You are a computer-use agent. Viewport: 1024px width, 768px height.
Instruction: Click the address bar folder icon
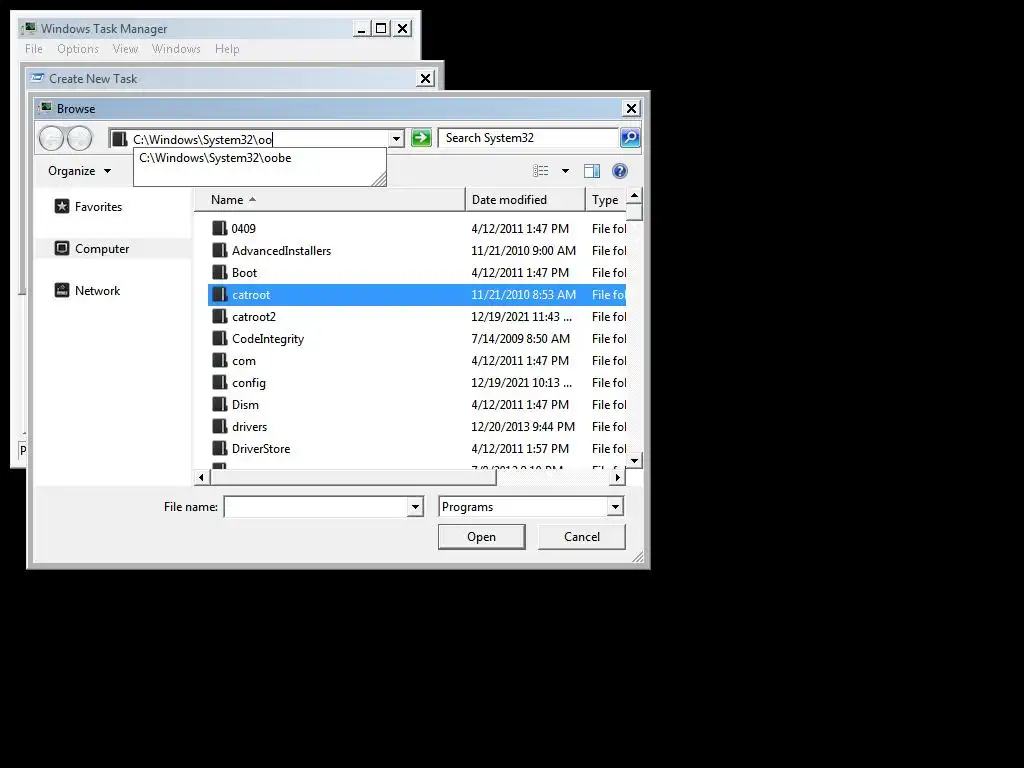120,138
